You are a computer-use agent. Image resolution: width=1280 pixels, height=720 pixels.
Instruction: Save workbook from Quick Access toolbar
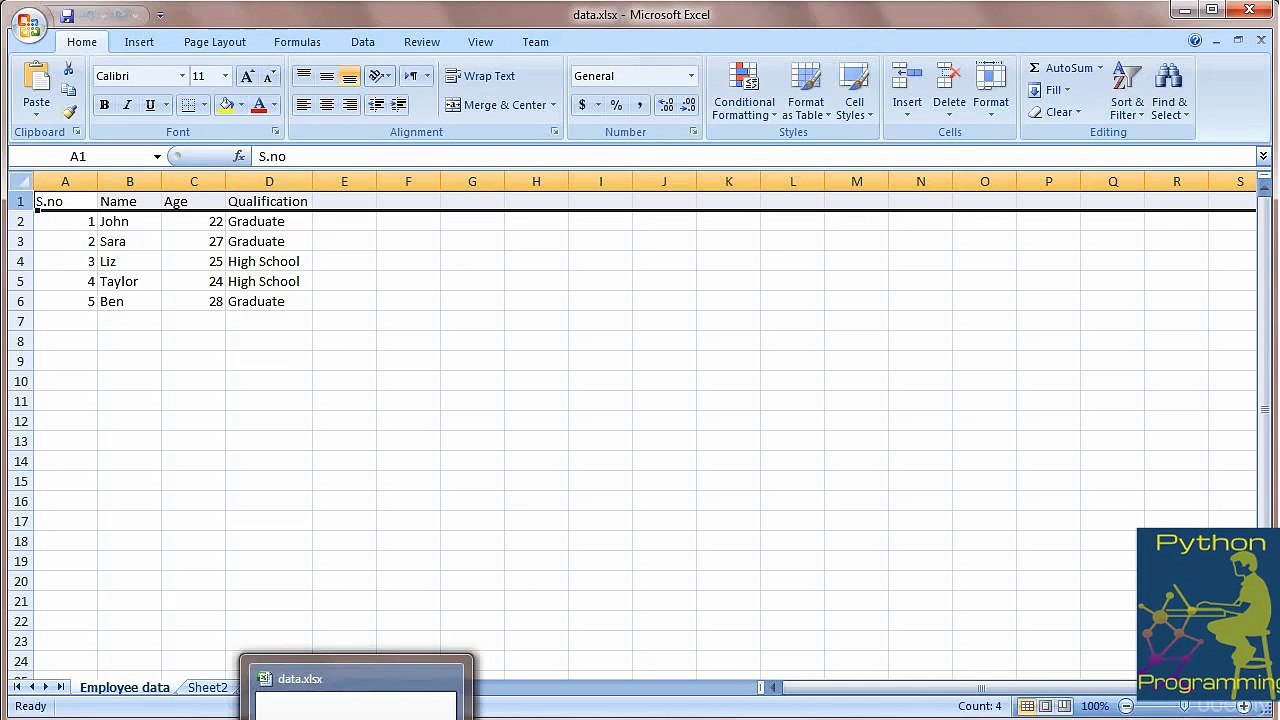pyautogui.click(x=67, y=15)
